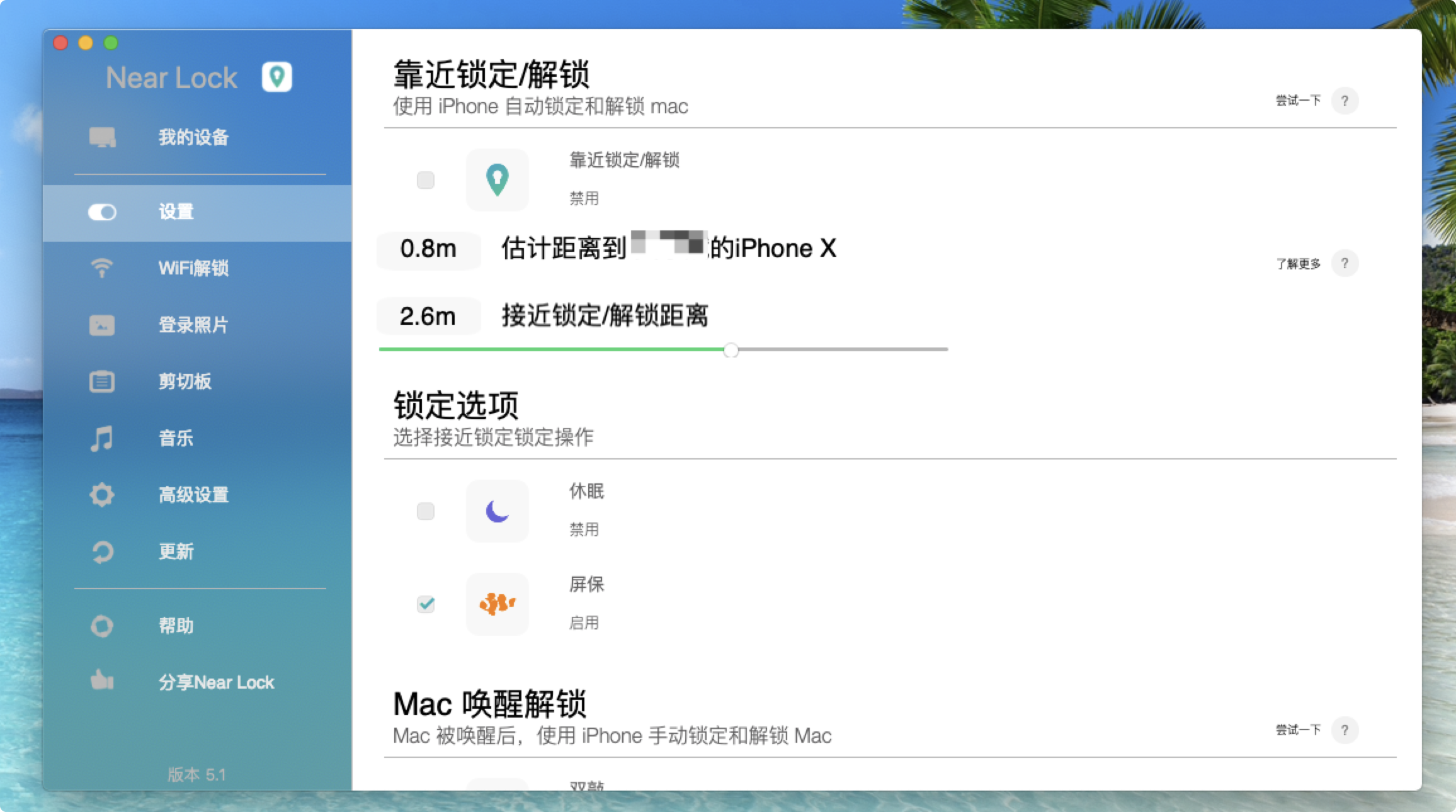Open 登录照片 photo icon in sidebar
This screenshot has width=1456, height=812.
click(x=102, y=325)
